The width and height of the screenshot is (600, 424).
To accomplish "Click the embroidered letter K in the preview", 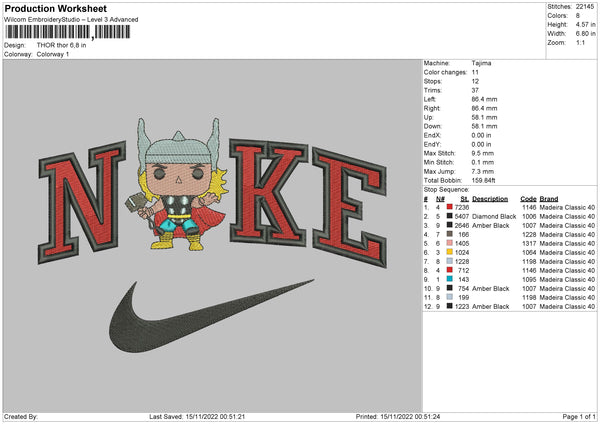I will pyautogui.click(x=268, y=192).
